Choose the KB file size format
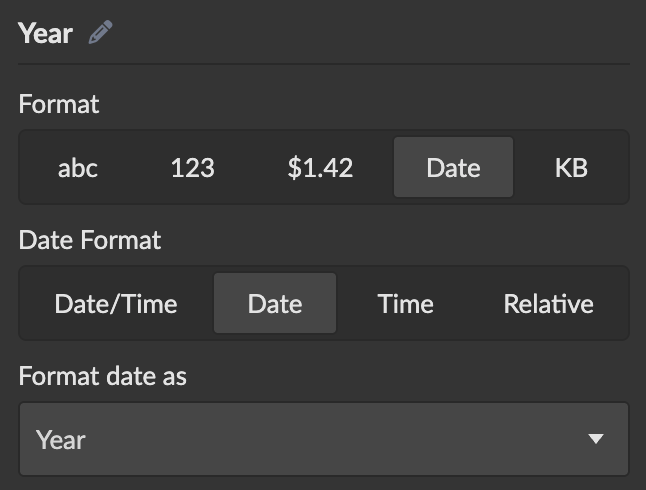Screen dimensions: 646x490 (571, 168)
